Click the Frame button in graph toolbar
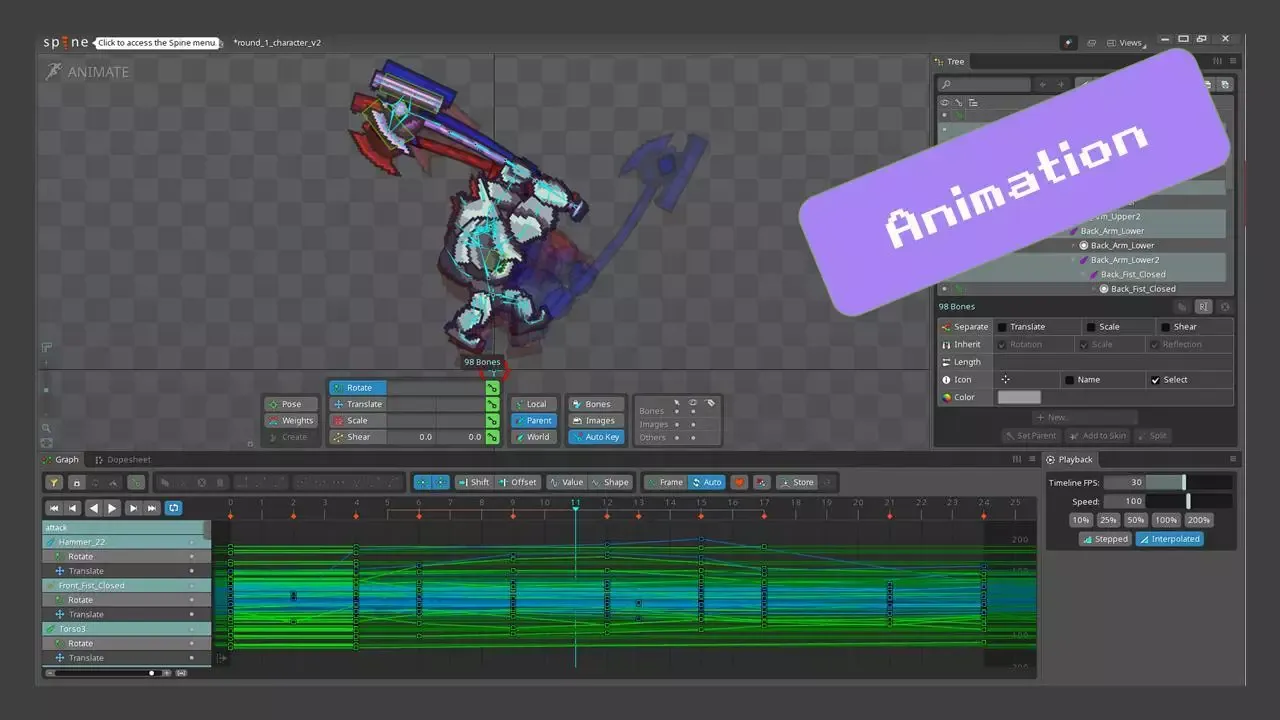The width and height of the screenshot is (1280, 720). (x=665, y=482)
